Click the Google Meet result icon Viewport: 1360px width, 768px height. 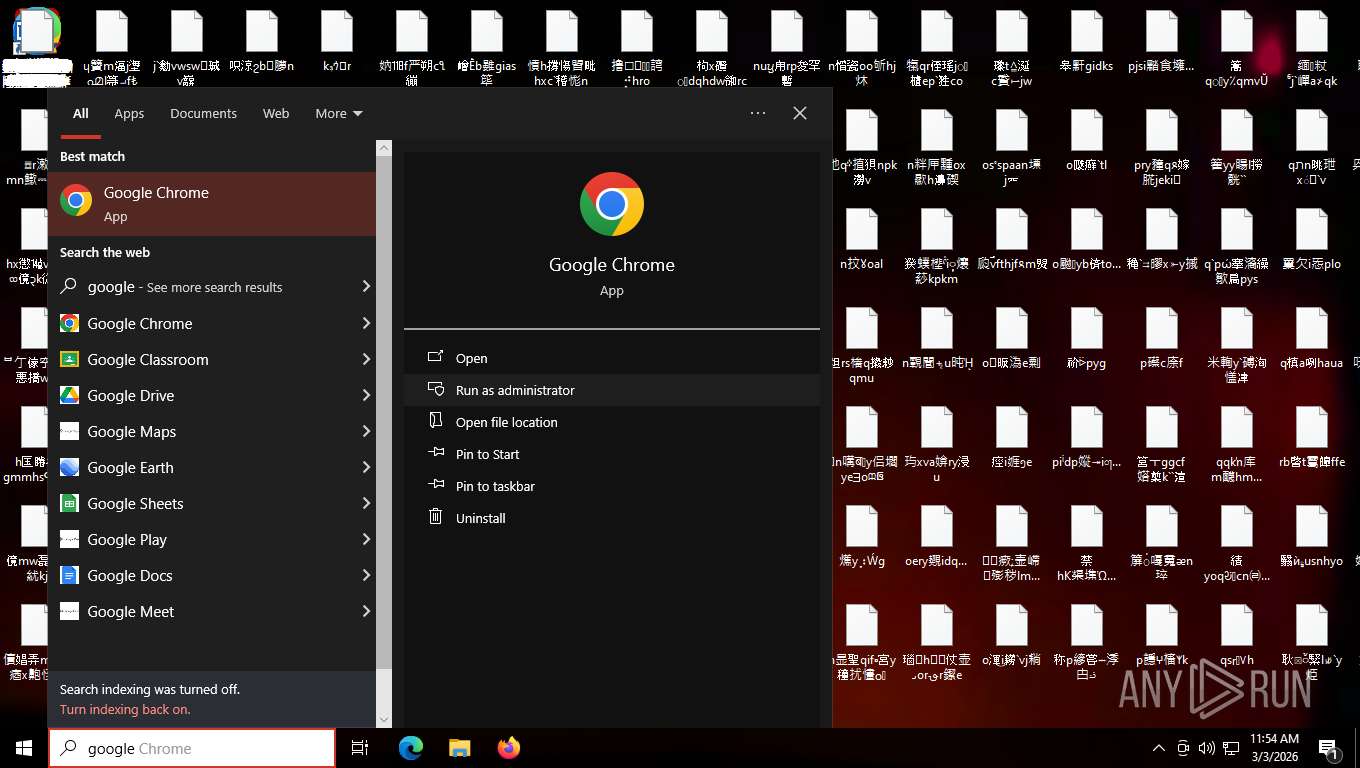click(x=69, y=612)
